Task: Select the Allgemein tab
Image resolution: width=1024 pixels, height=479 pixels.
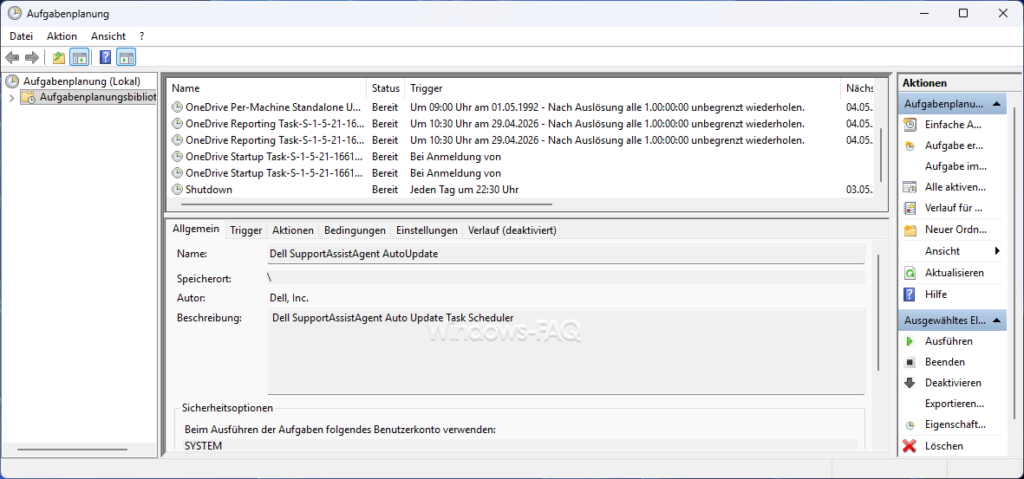Action: [x=196, y=229]
